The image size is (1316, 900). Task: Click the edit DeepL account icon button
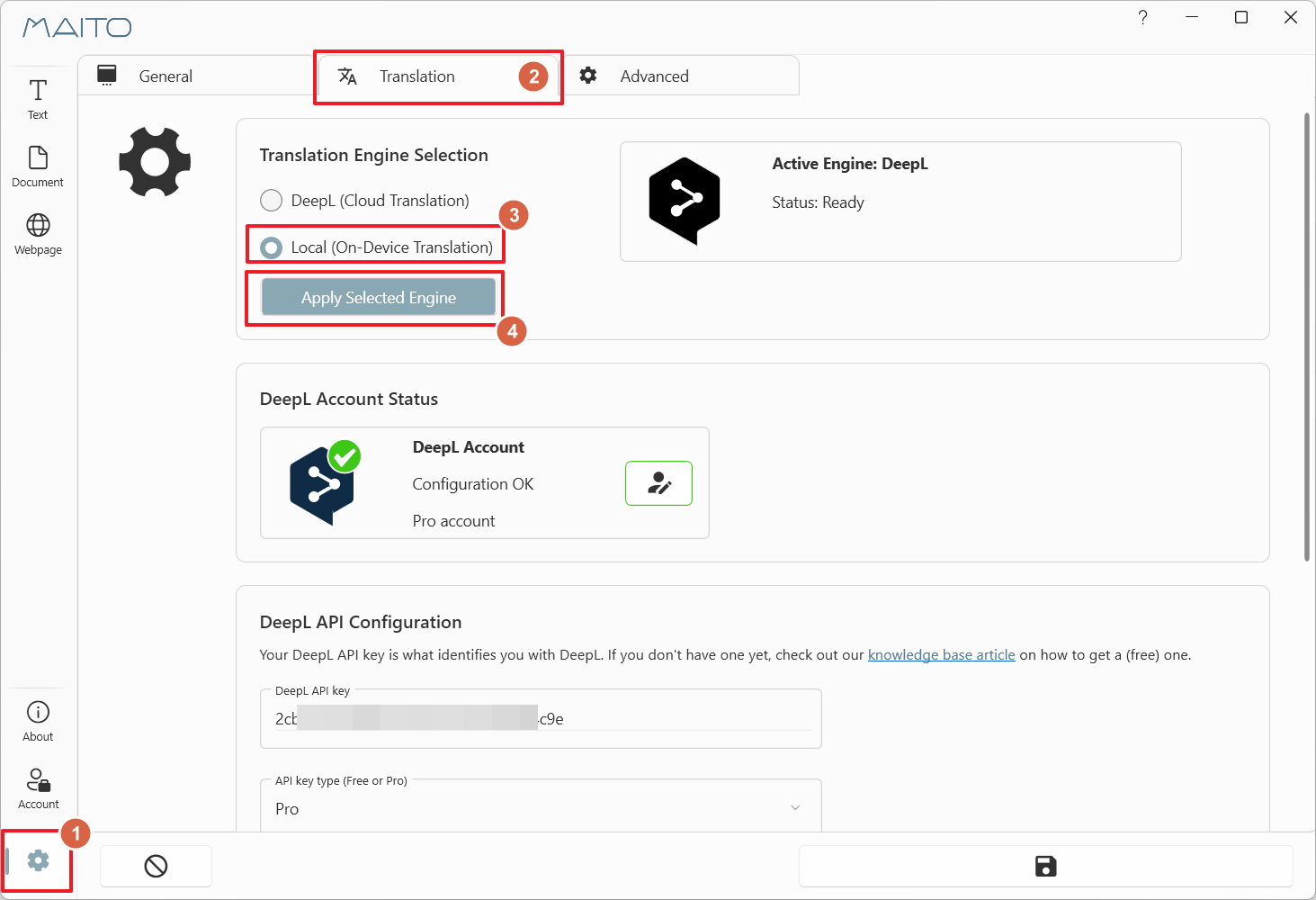tap(658, 483)
